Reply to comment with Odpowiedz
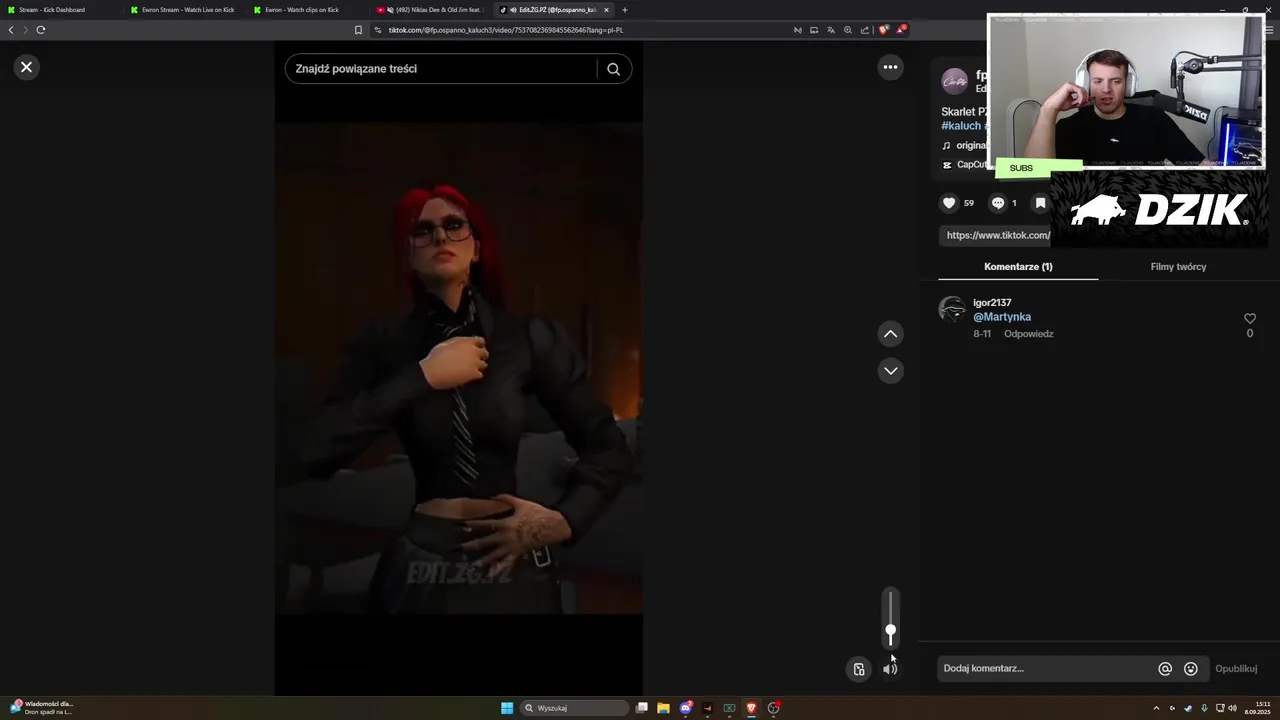The height and width of the screenshot is (720, 1280). click(1029, 334)
